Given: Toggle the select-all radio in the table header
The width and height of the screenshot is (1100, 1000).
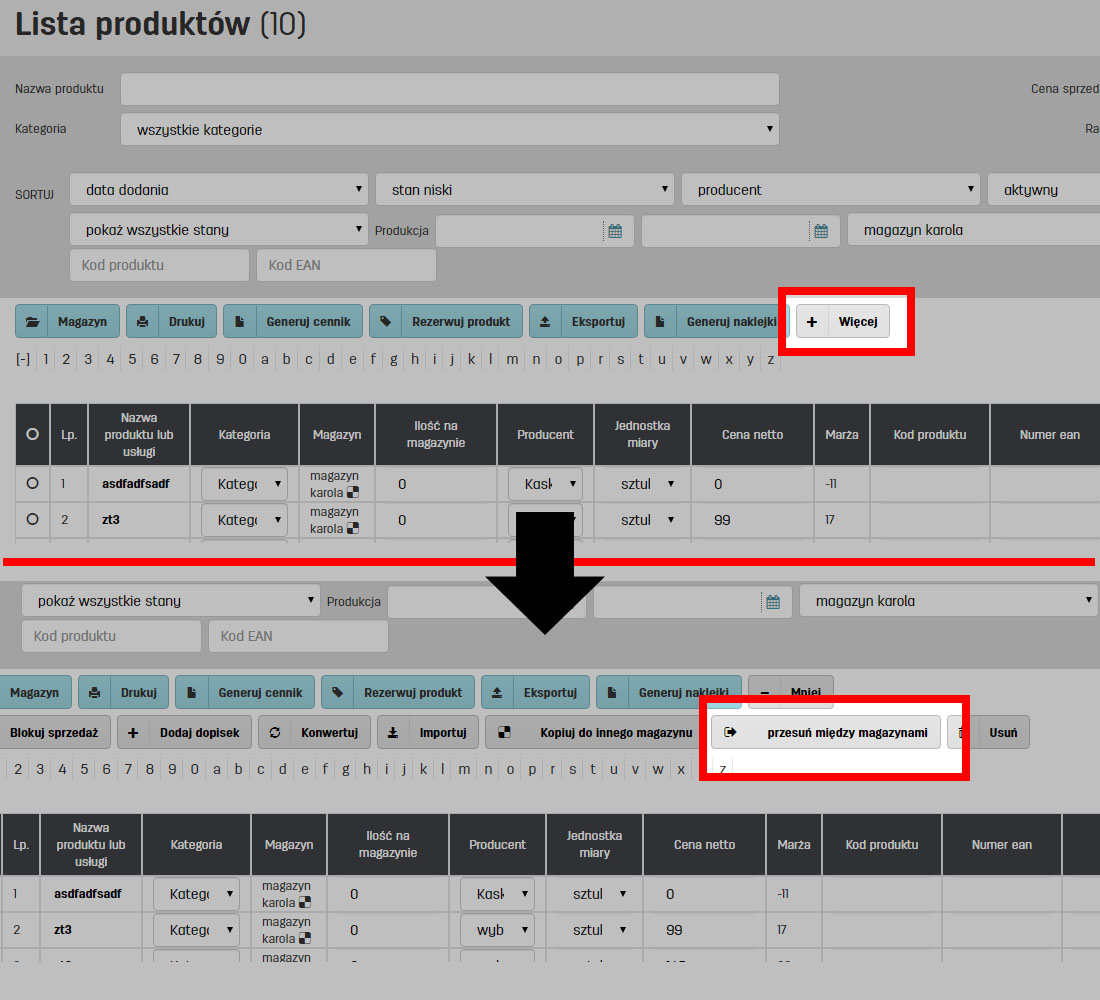Looking at the screenshot, I should coord(32,434).
